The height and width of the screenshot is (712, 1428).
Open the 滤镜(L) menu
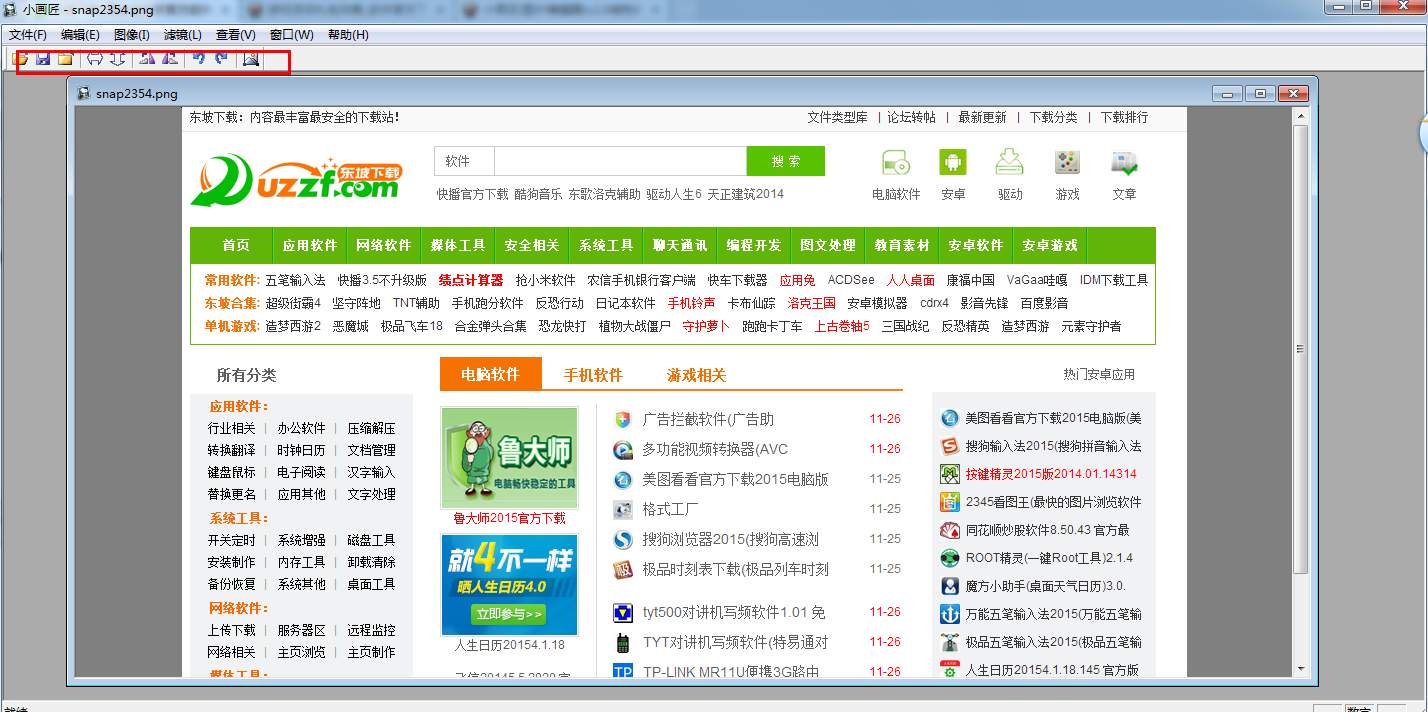182,35
